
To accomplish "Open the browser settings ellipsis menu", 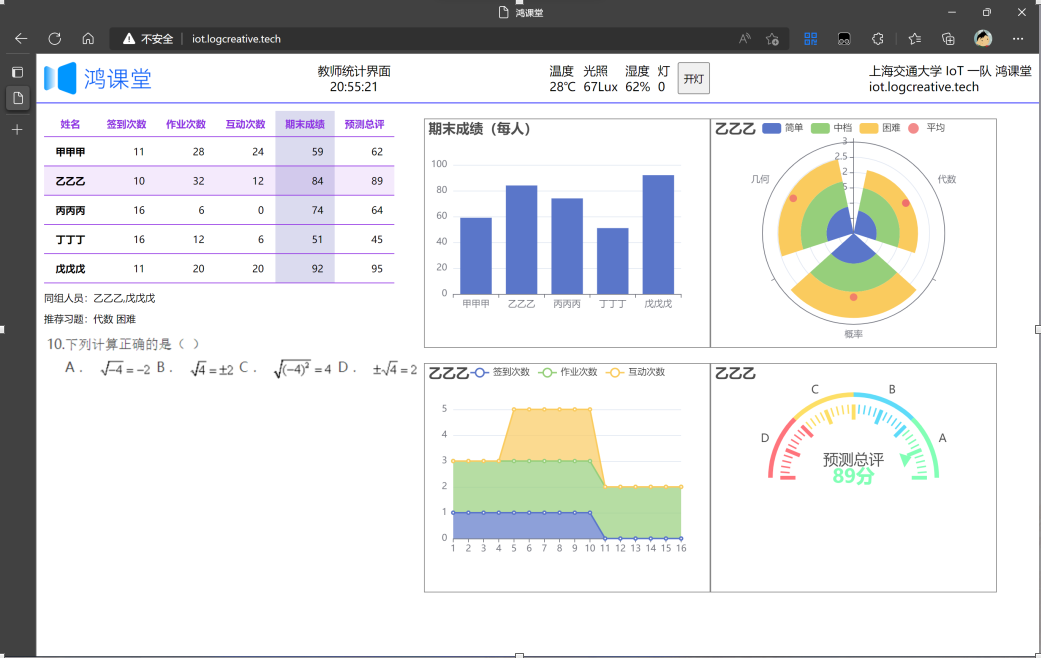I will [1018, 39].
